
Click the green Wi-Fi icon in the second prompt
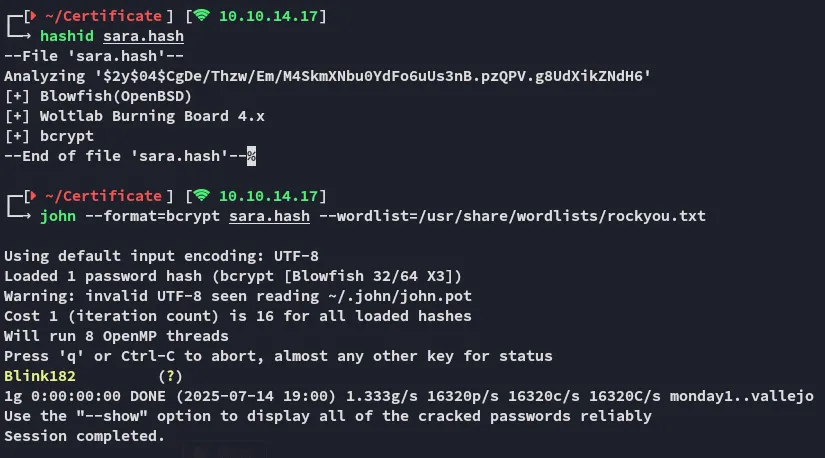click(202, 196)
